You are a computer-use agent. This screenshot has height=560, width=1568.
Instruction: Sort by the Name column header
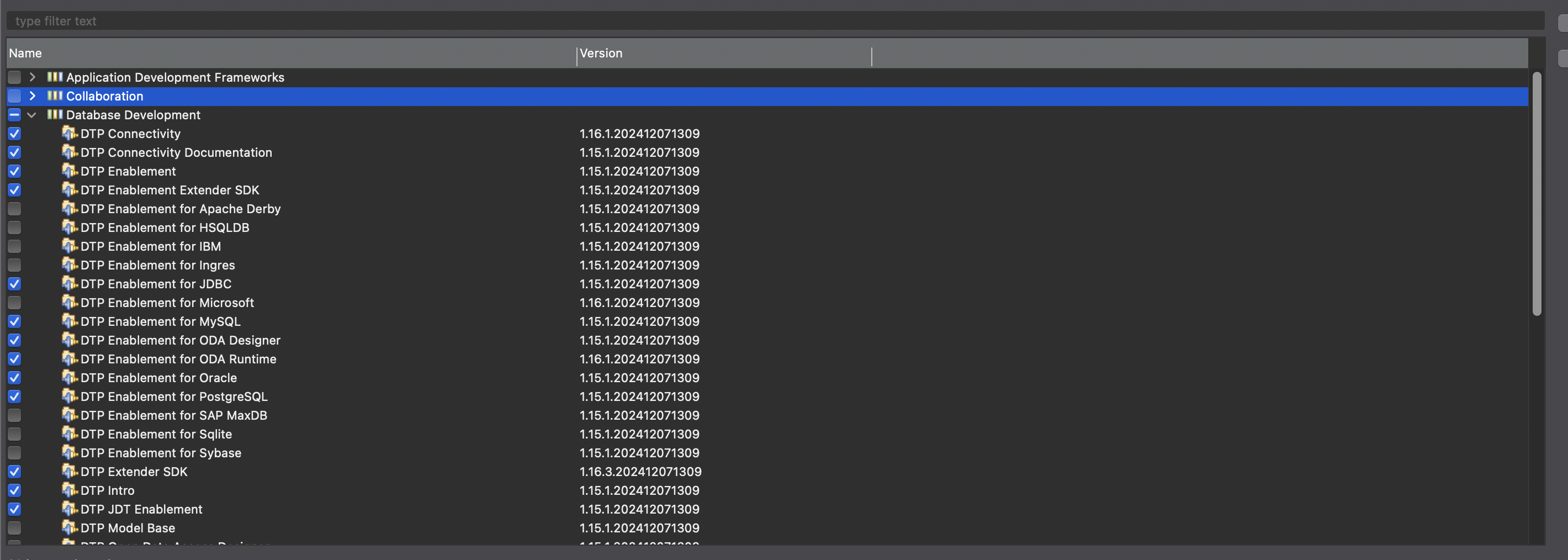click(291, 54)
